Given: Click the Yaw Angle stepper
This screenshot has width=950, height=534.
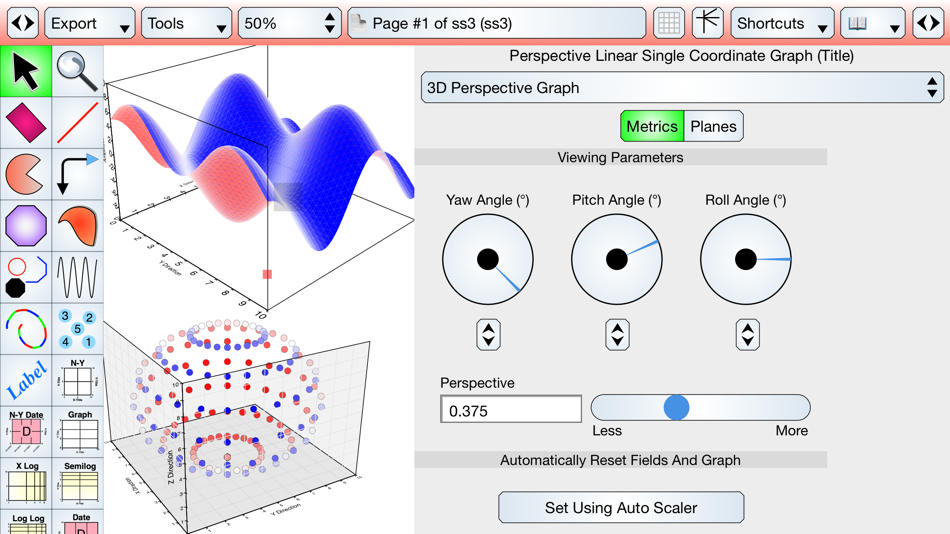Looking at the screenshot, I should (x=488, y=335).
